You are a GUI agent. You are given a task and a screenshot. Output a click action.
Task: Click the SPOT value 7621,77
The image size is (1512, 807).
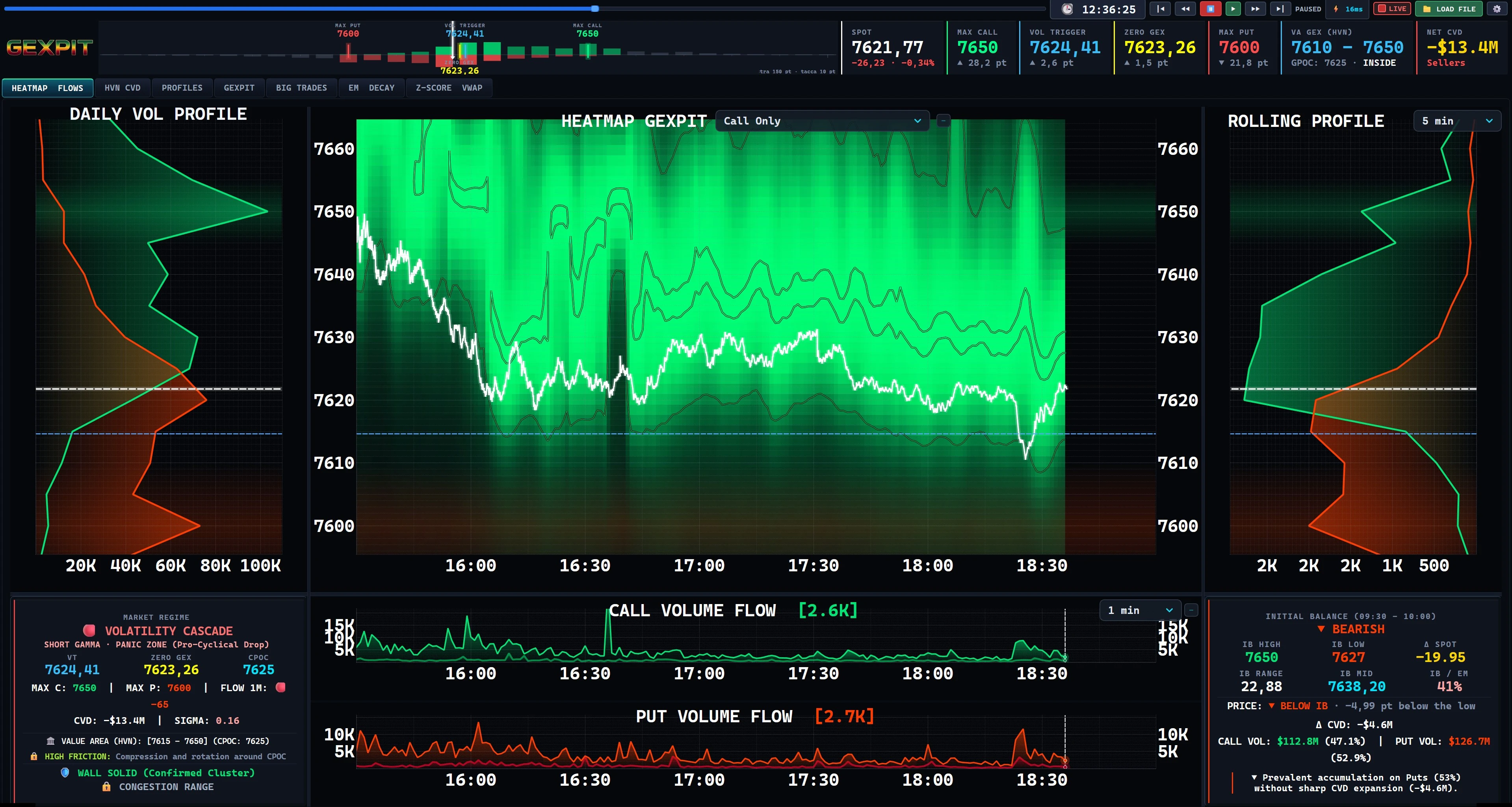[887, 47]
